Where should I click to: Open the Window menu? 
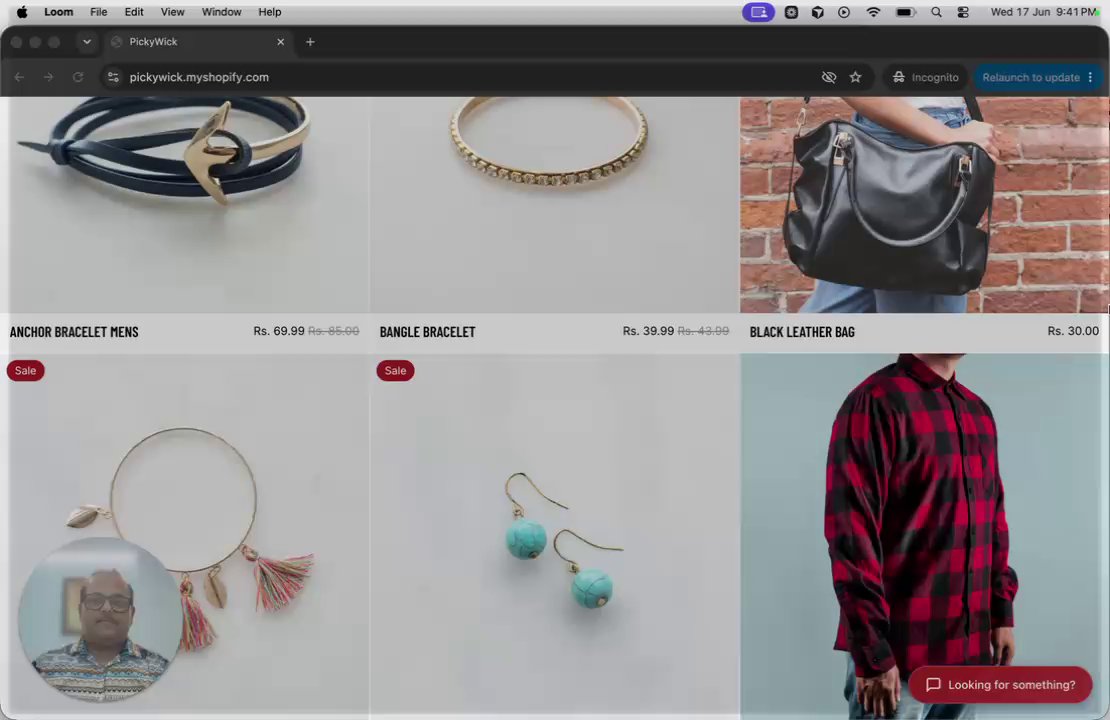tap(221, 12)
